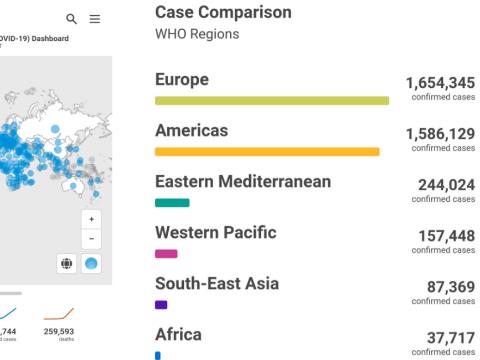Select the Europe region heading
This screenshot has width=480, height=360.
pos(182,80)
